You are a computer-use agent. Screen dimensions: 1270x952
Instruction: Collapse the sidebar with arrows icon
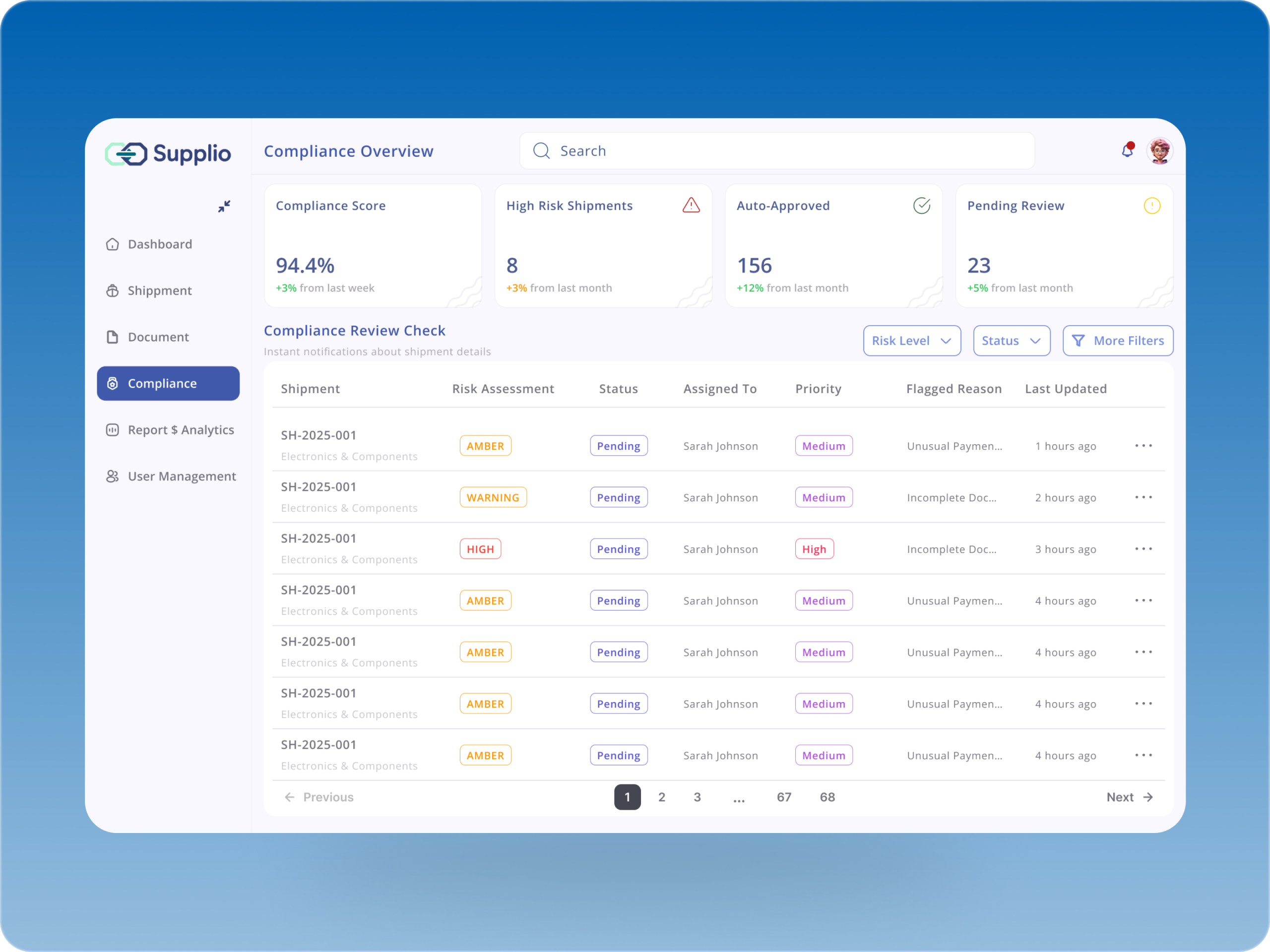coord(224,206)
